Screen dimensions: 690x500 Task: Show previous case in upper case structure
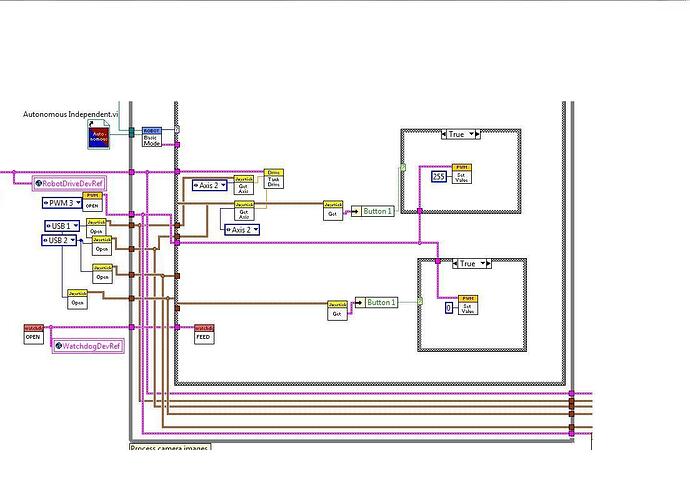[444, 134]
